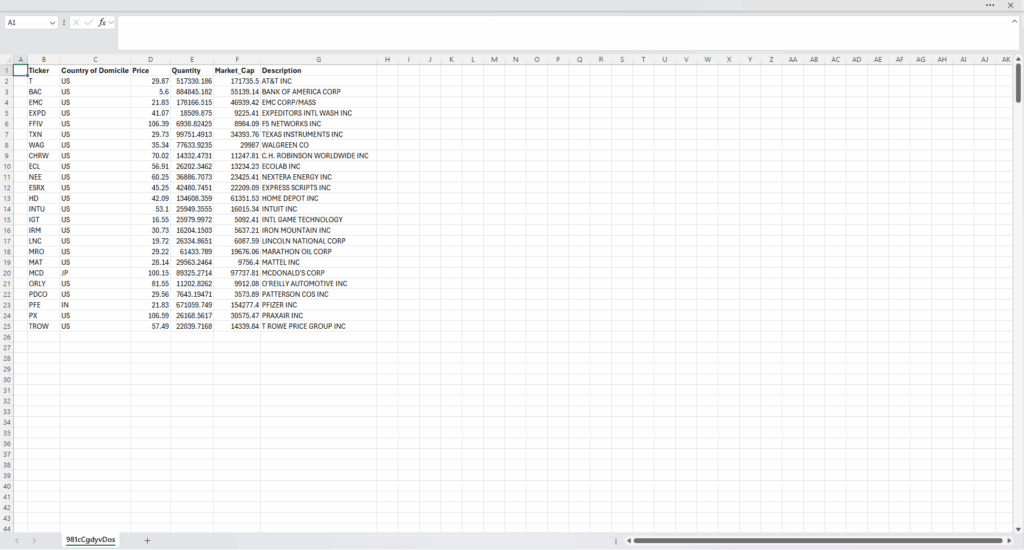Click the vertical scrollbar thumb
Image resolution: width=1024 pixels, height=550 pixels.
[1018, 84]
